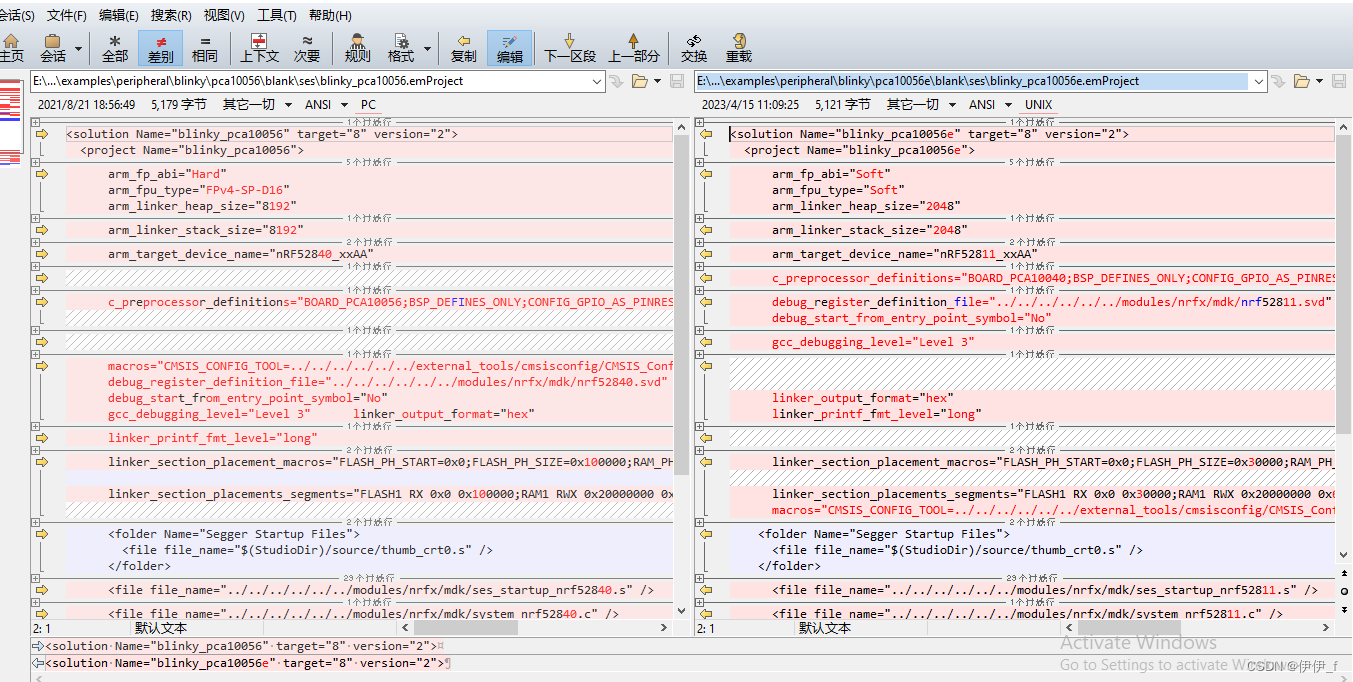The width and height of the screenshot is (1353, 682).
Task: Jump to 下一区段 next section
Action: click(x=570, y=47)
